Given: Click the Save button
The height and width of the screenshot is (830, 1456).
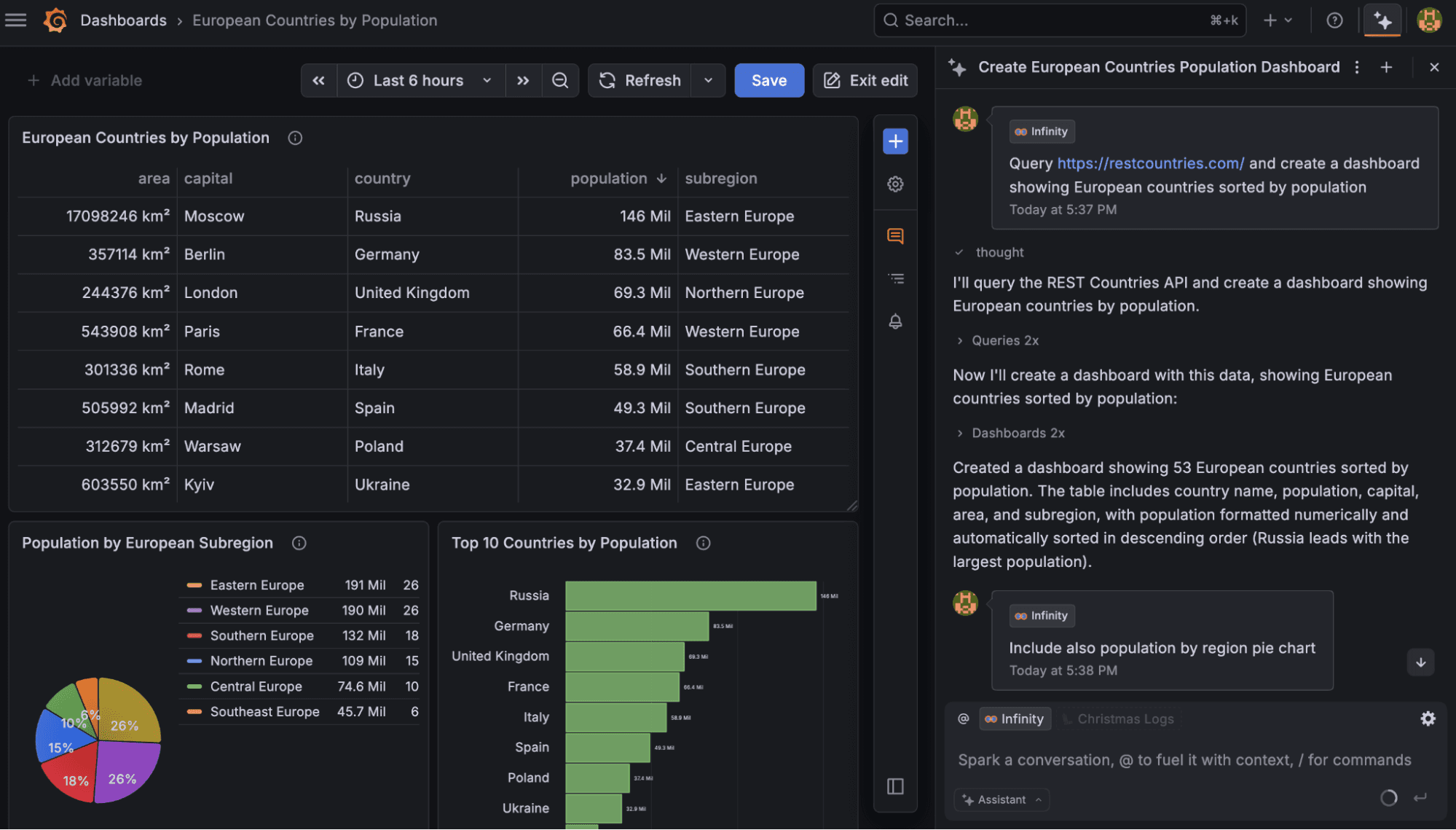Looking at the screenshot, I should 769,80.
